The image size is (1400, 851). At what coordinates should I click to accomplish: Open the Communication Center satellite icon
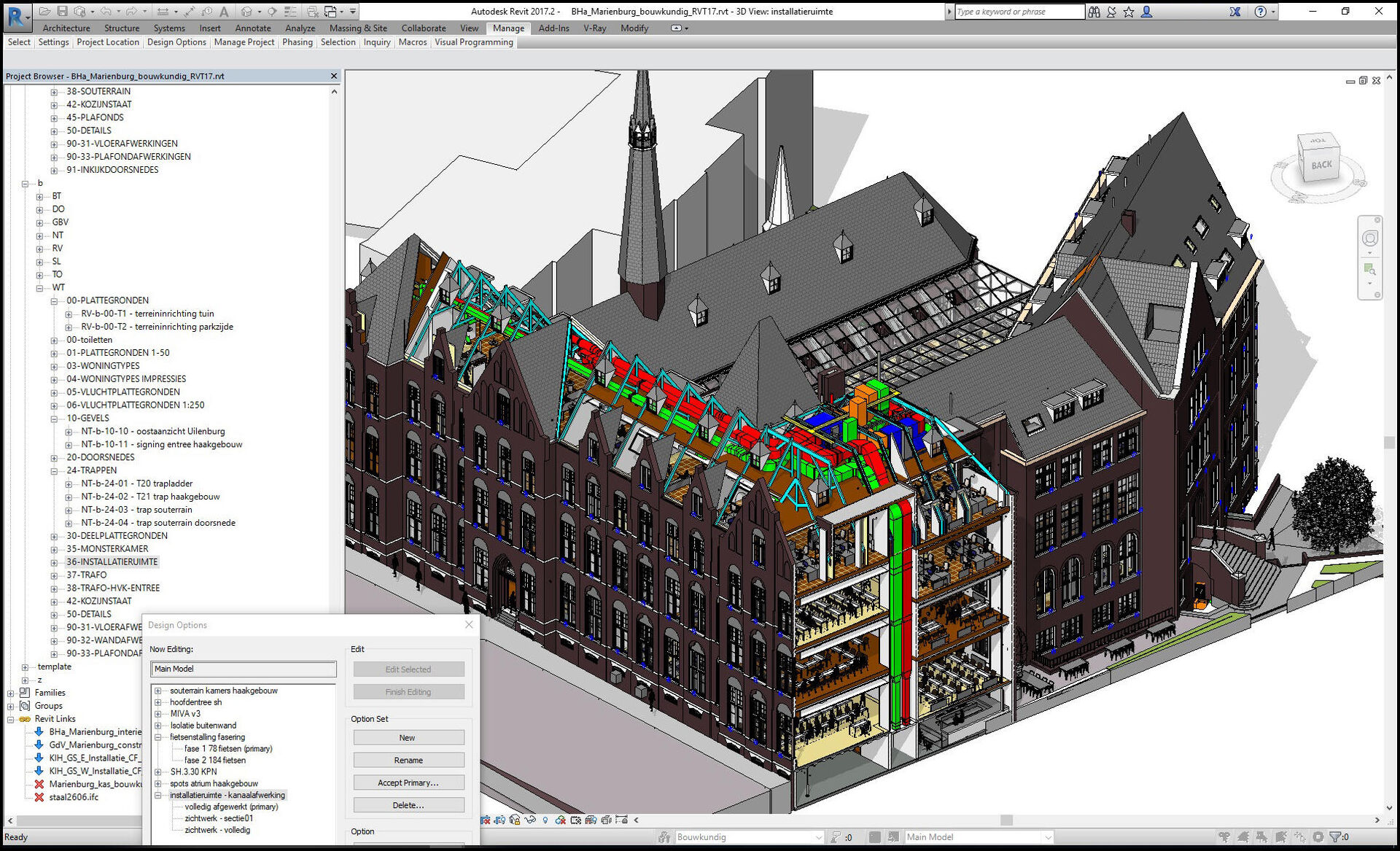[x=1111, y=12]
